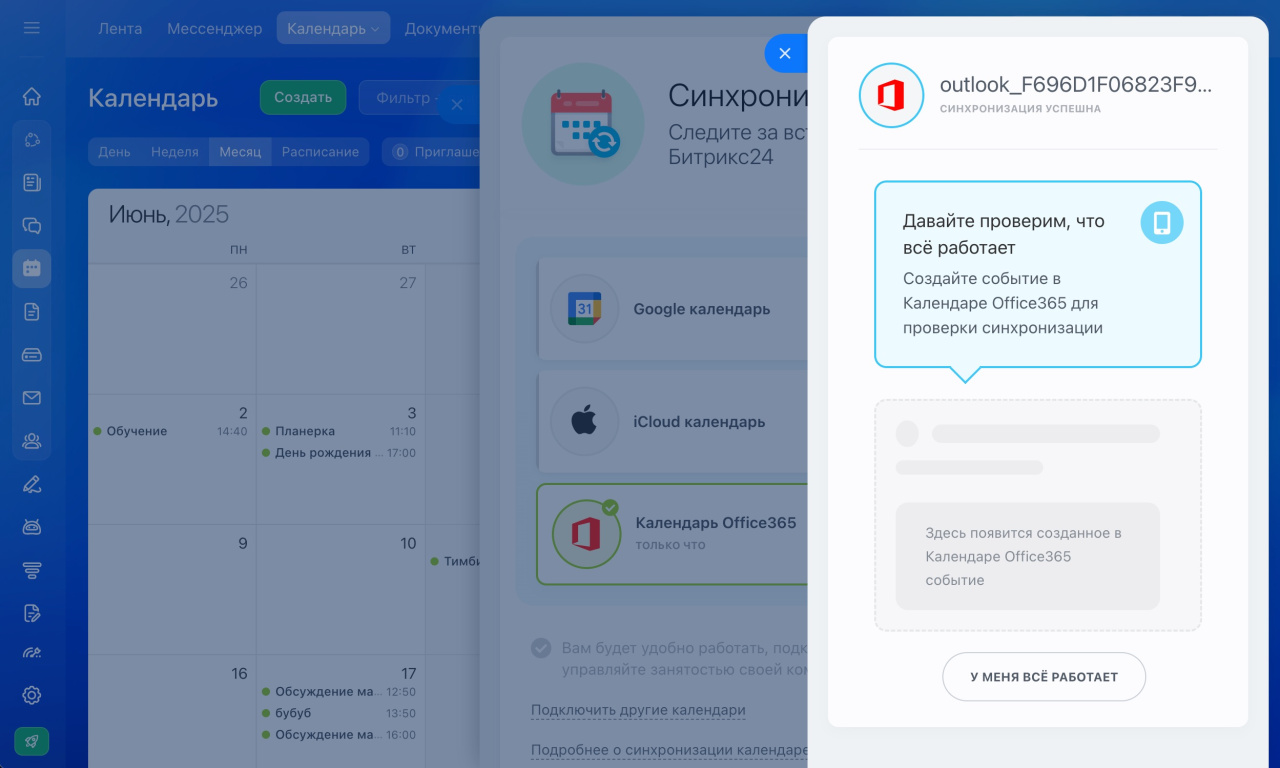Open 'Подключить другие календари' link

(x=638, y=710)
